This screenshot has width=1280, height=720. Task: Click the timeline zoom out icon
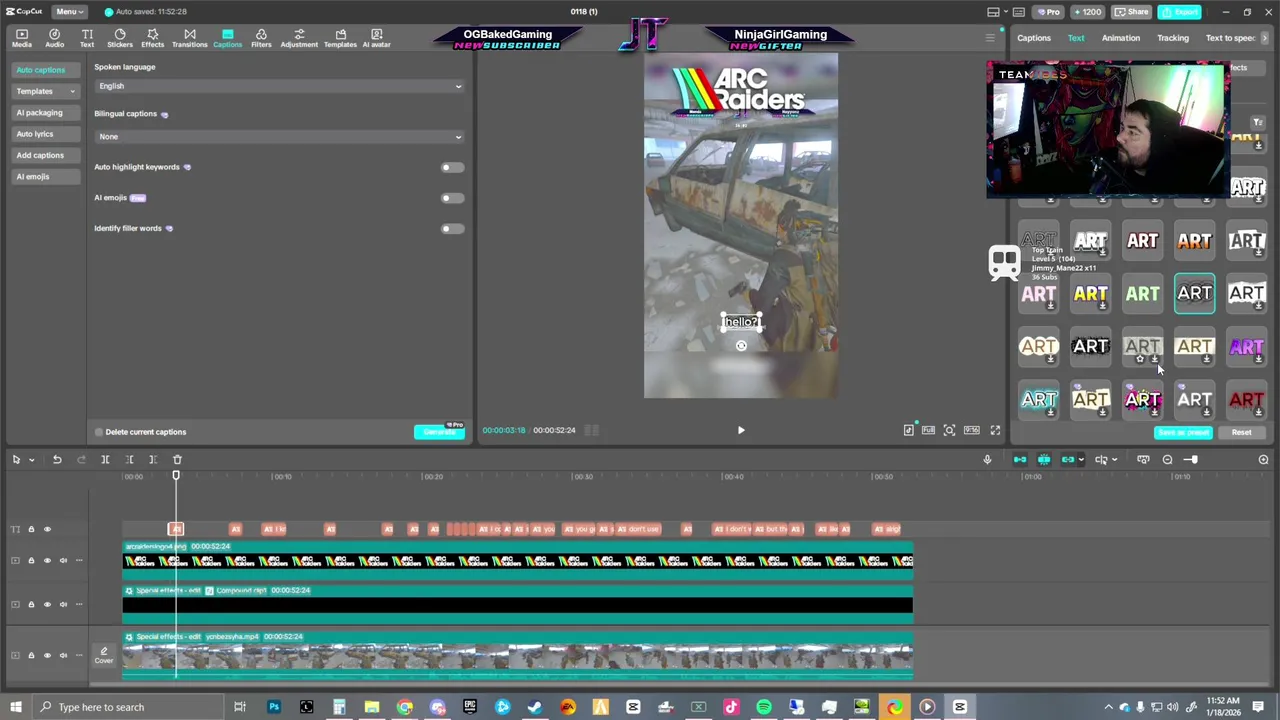(x=1167, y=459)
